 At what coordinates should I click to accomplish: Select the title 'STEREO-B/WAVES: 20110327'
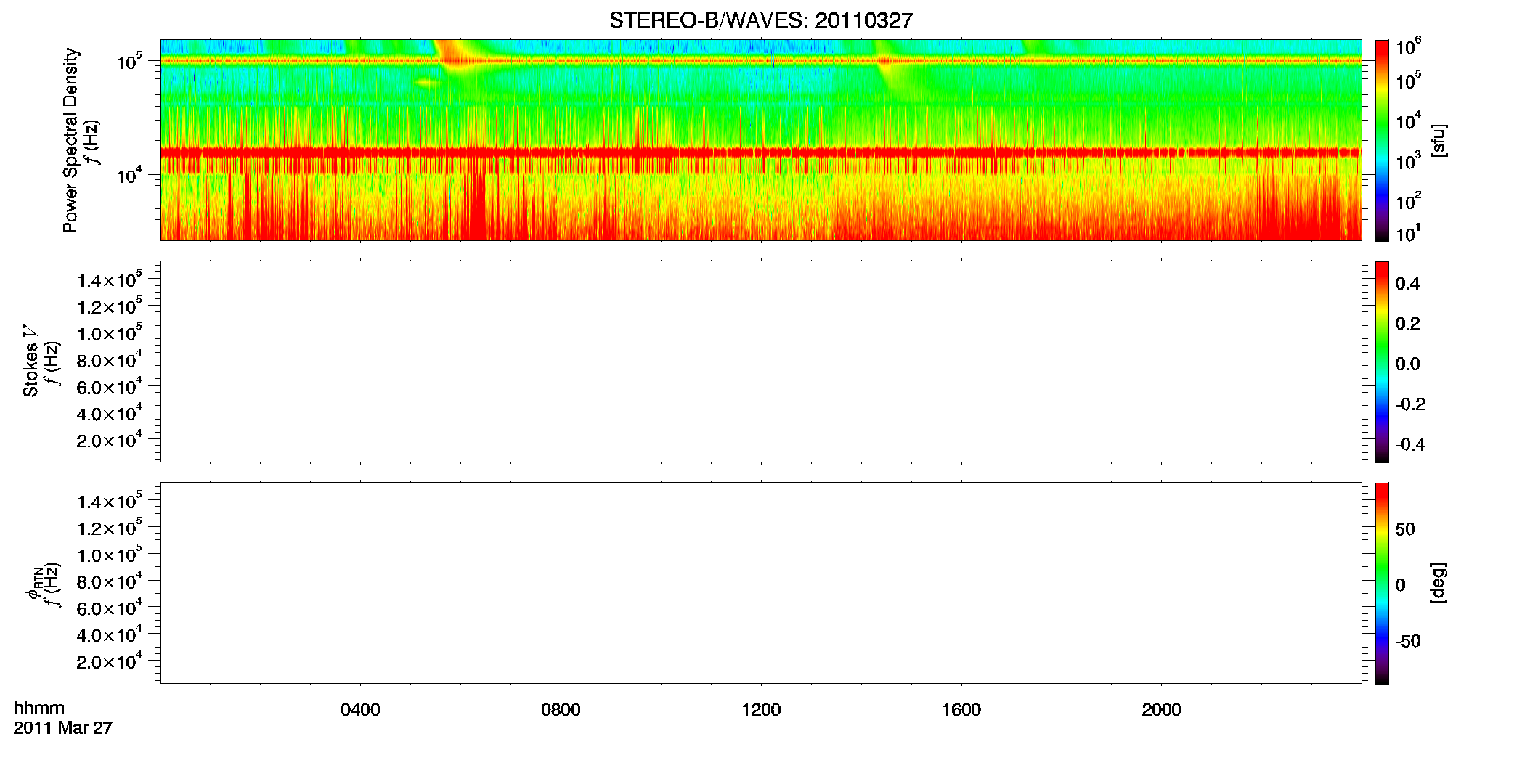[760, 20]
